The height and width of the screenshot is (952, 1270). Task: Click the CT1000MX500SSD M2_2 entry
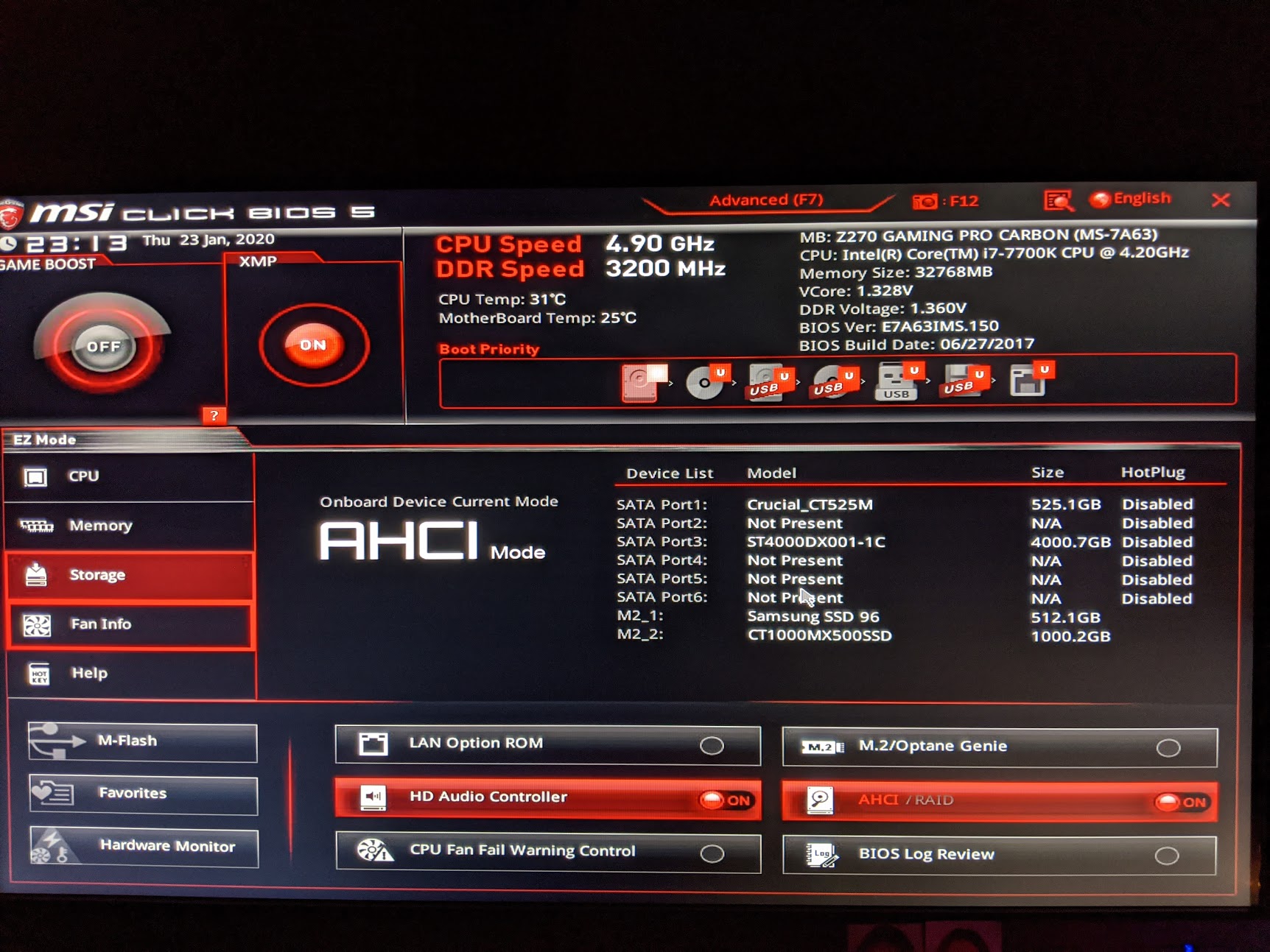[x=819, y=635]
